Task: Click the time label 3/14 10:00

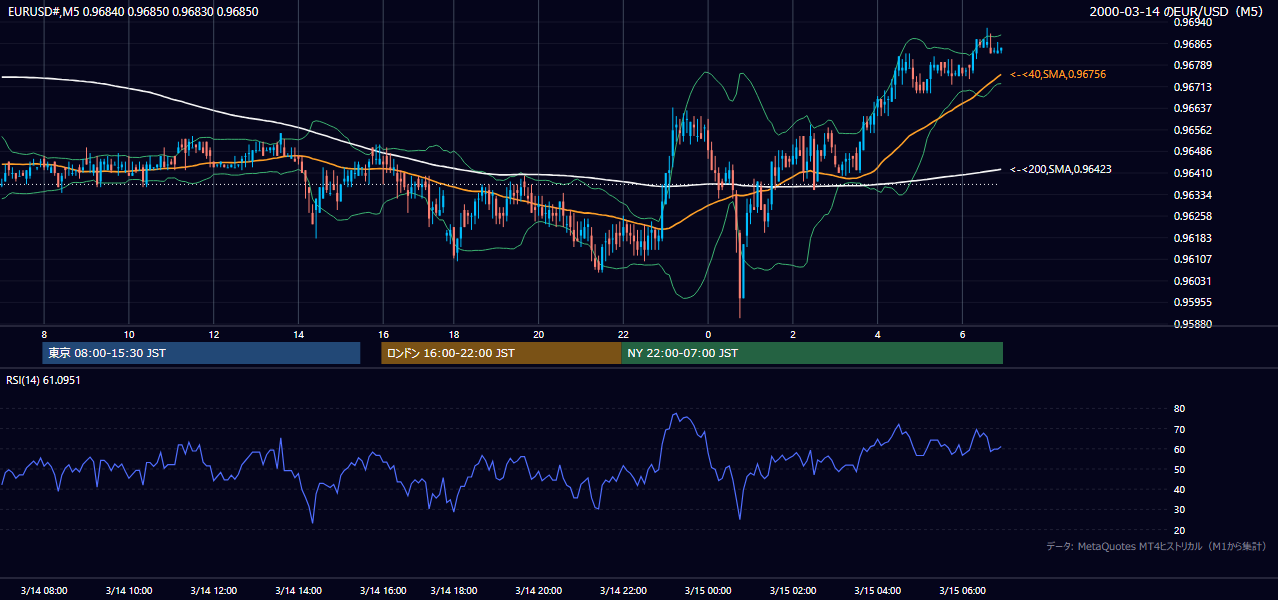Action: click(x=128, y=591)
